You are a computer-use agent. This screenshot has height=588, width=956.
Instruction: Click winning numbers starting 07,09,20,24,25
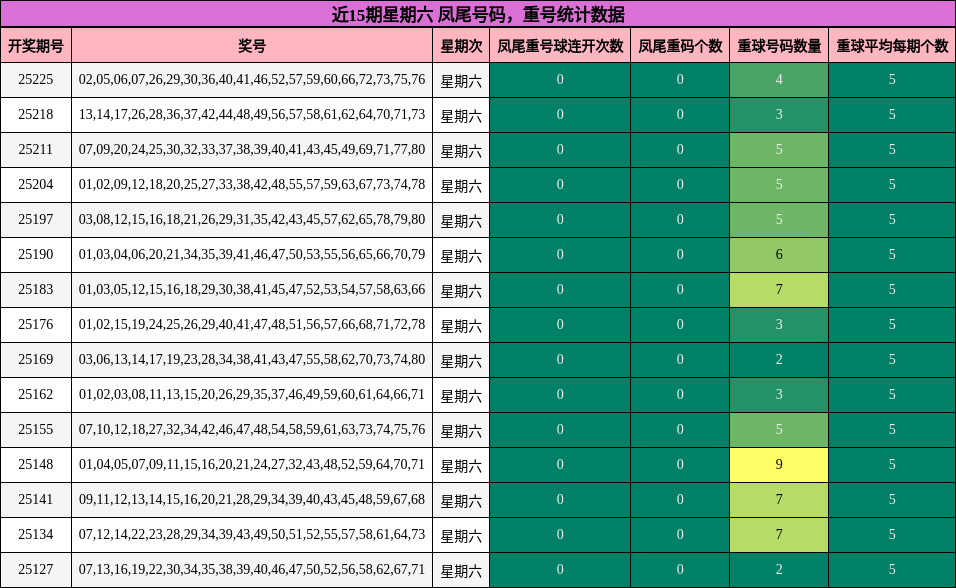pos(252,149)
